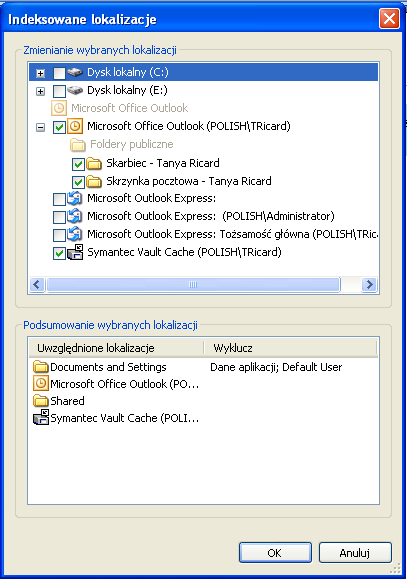The image size is (407, 579).
Task: Click the Uwzględnione lokalizacje column header
Action: click(x=116, y=348)
